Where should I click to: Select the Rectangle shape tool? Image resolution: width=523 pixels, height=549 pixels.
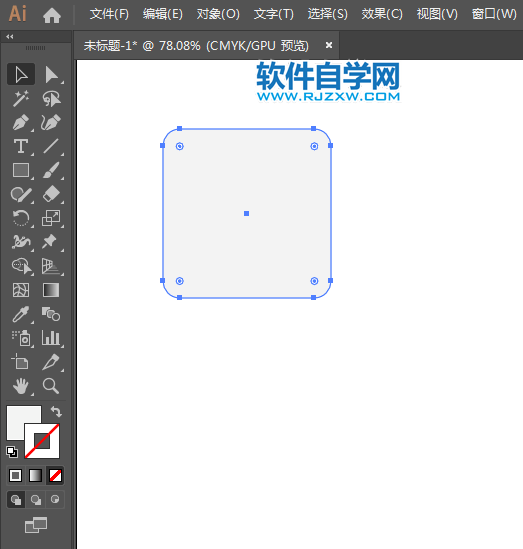click(x=21, y=170)
